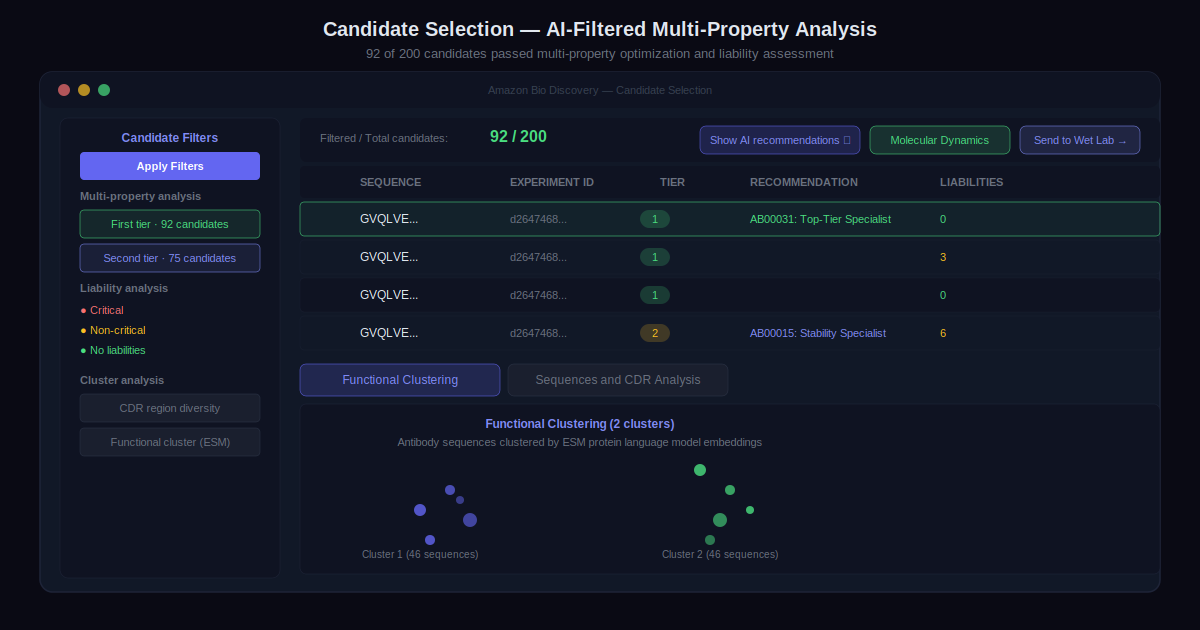
Task: Select the Critical liability filter
Action: (x=107, y=310)
